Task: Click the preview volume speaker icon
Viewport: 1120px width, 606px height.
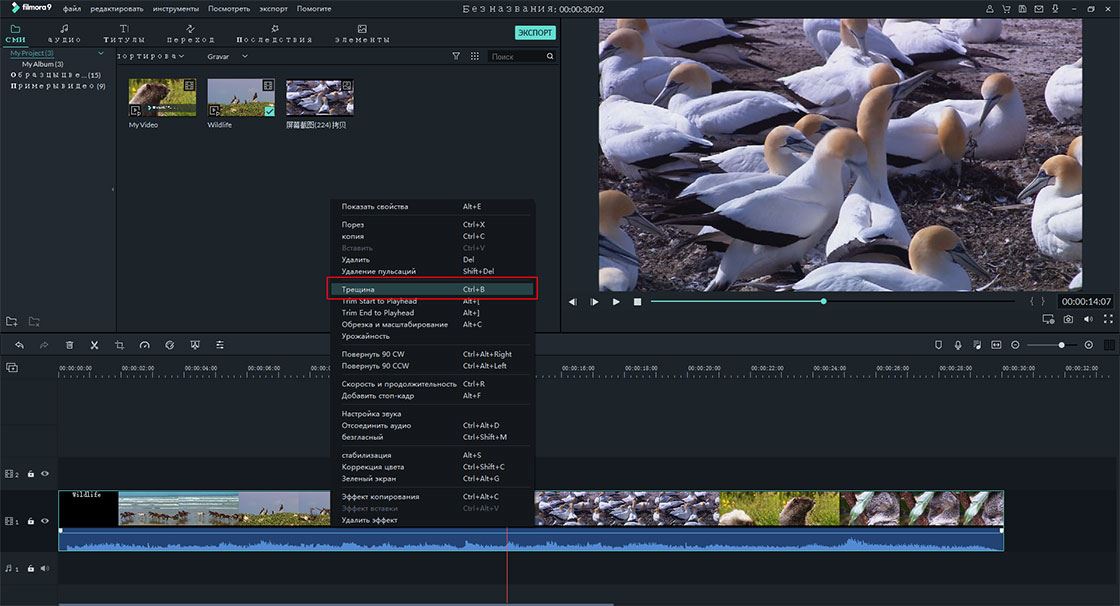Action: pos(1088,319)
